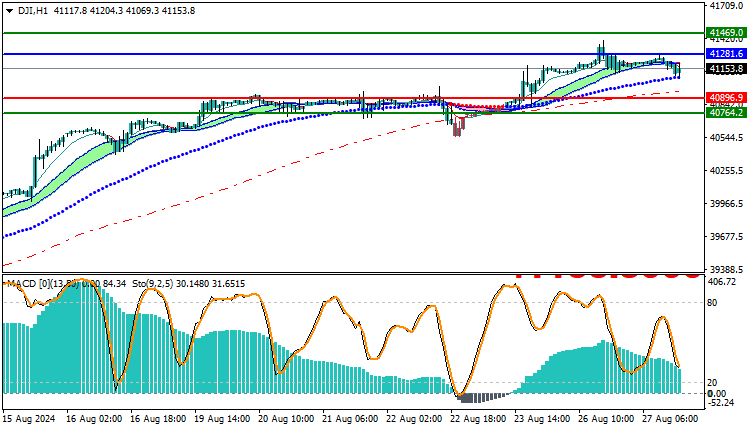Viewport: 750px width, 430px height.
Task: Click the 39677.5 price scale value
Action: pos(727,237)
